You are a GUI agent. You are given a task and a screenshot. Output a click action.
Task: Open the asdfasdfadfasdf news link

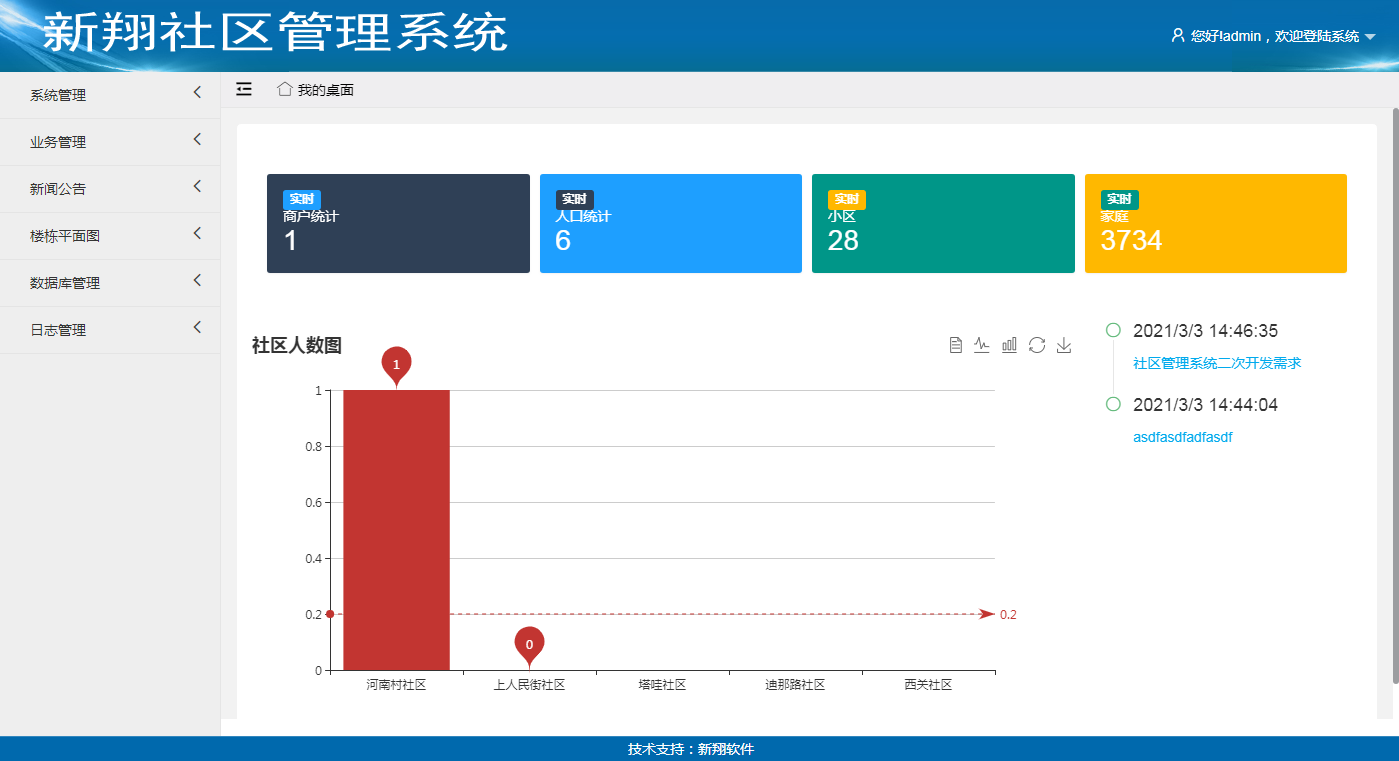coord(1183,438)
